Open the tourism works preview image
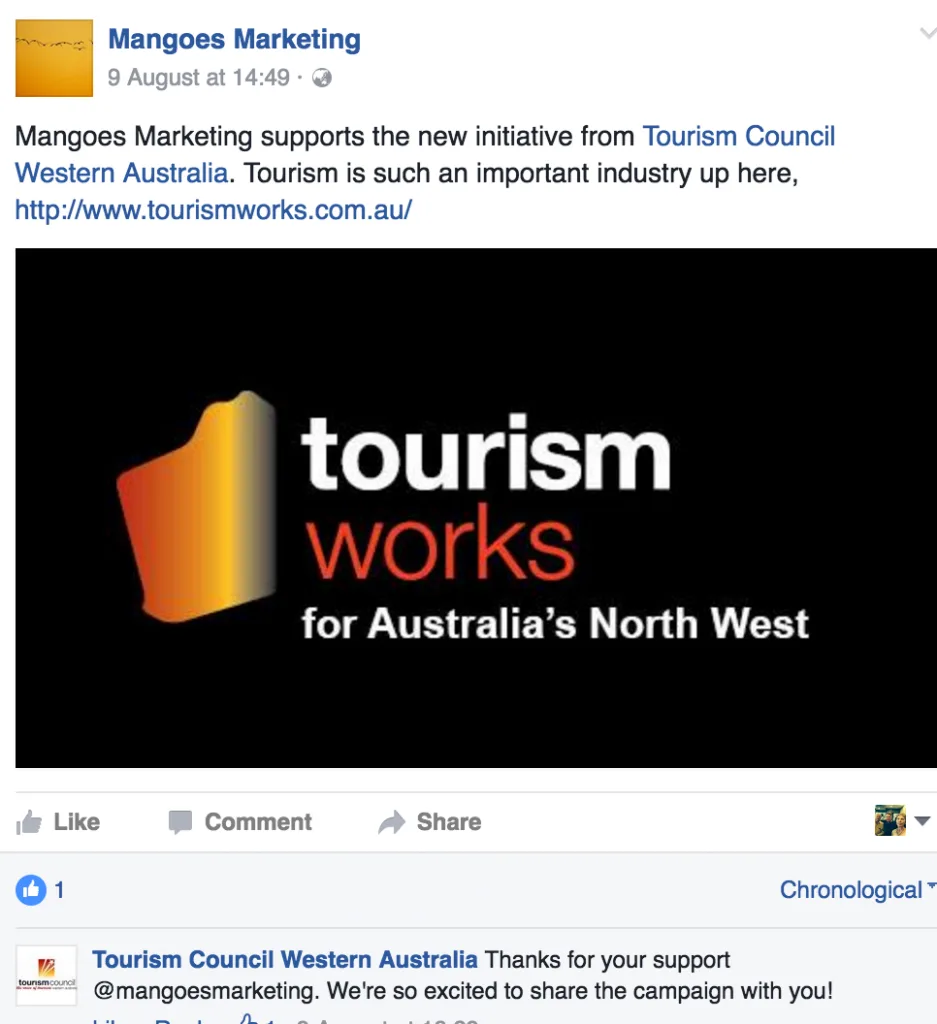 (476, 508)
